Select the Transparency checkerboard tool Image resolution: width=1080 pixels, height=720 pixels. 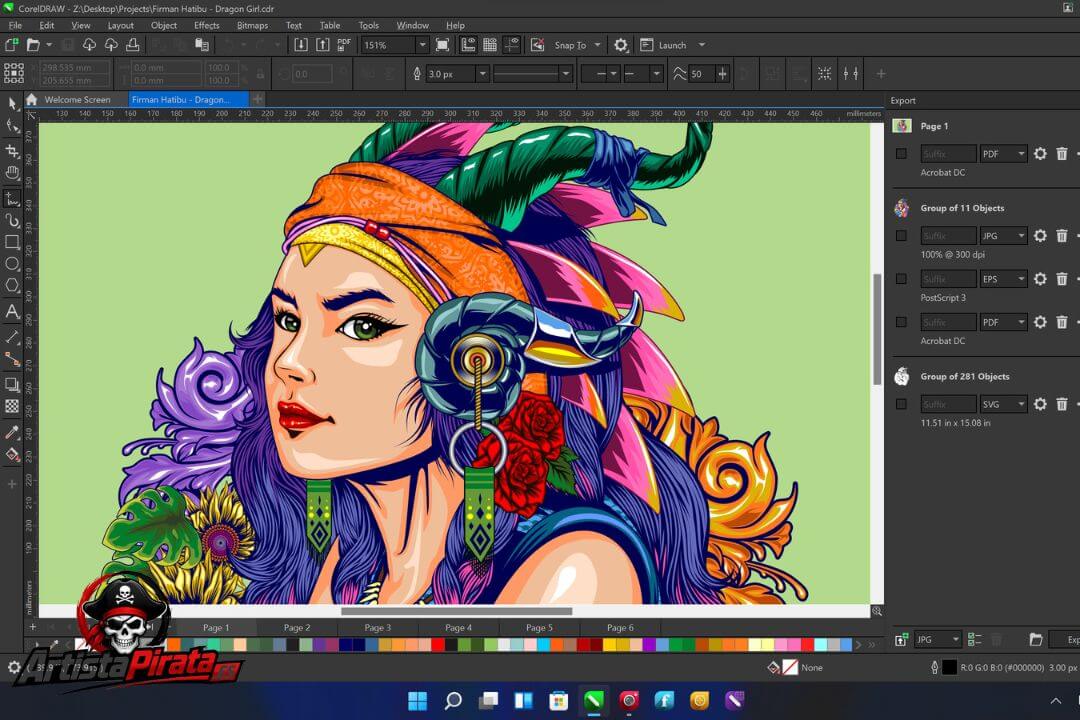point(12,407)
